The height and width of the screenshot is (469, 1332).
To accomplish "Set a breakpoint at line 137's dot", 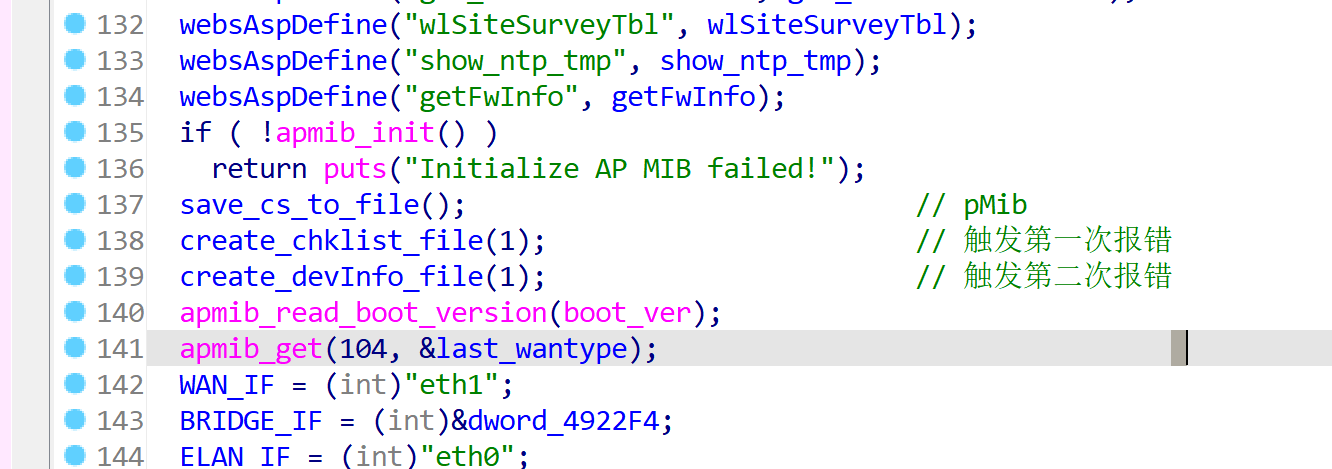I will [x=74, y=204].
